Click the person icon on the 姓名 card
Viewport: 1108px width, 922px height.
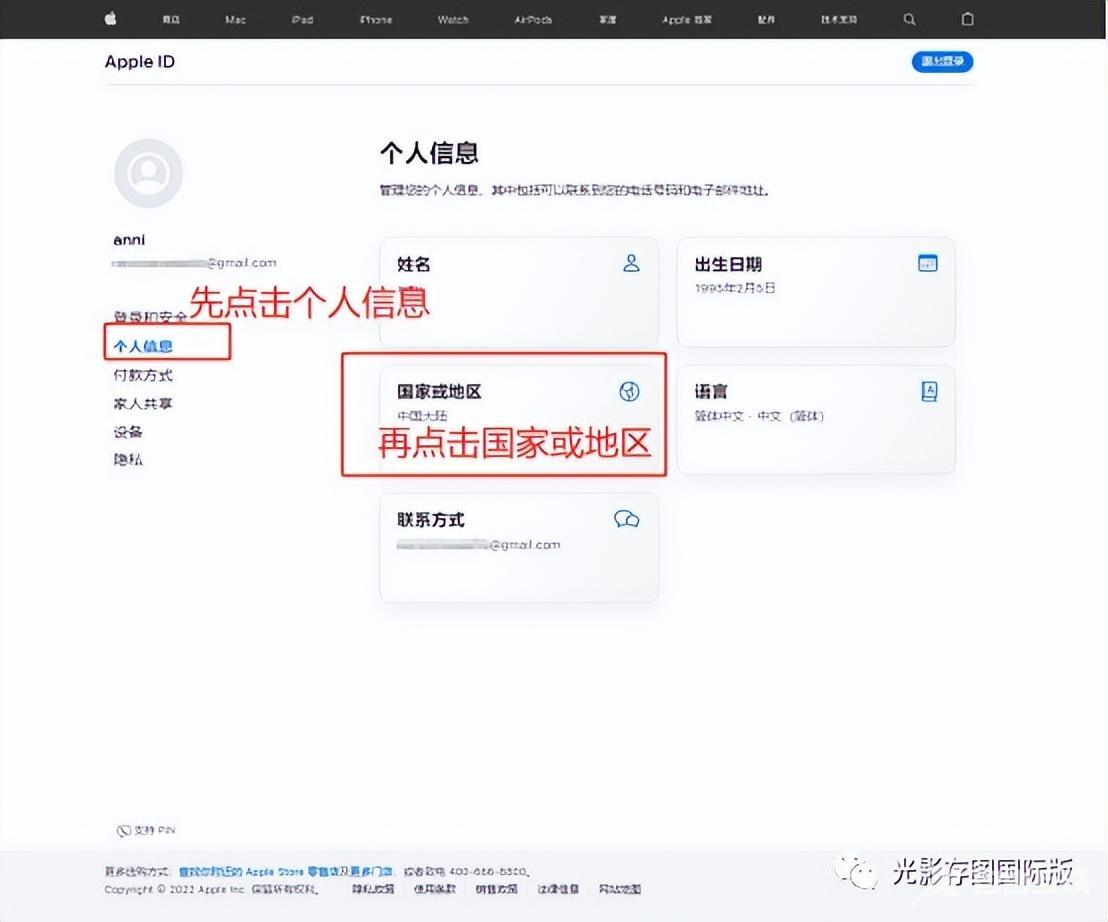(631, 264)
